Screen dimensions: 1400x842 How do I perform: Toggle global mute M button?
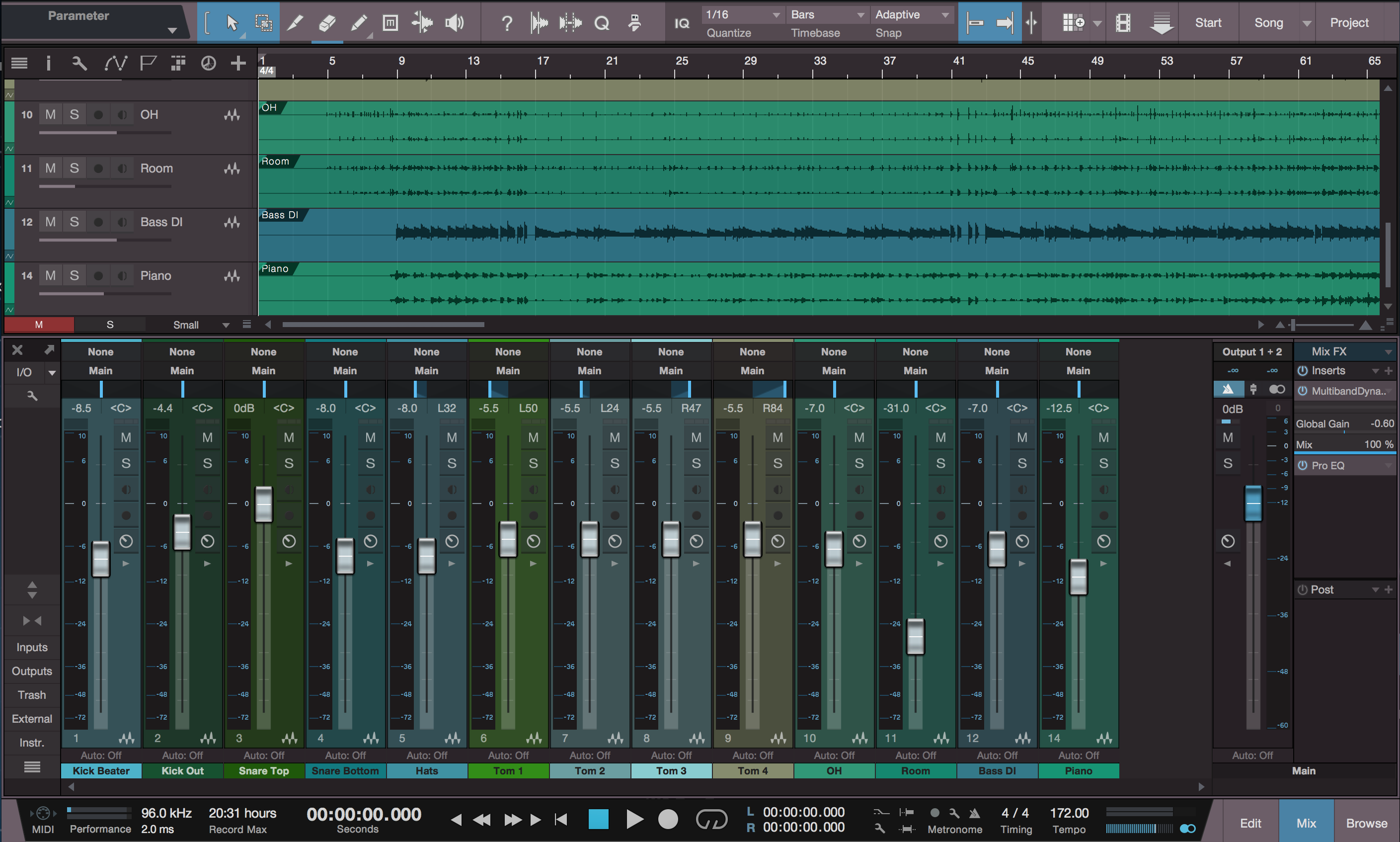[39, 325]
